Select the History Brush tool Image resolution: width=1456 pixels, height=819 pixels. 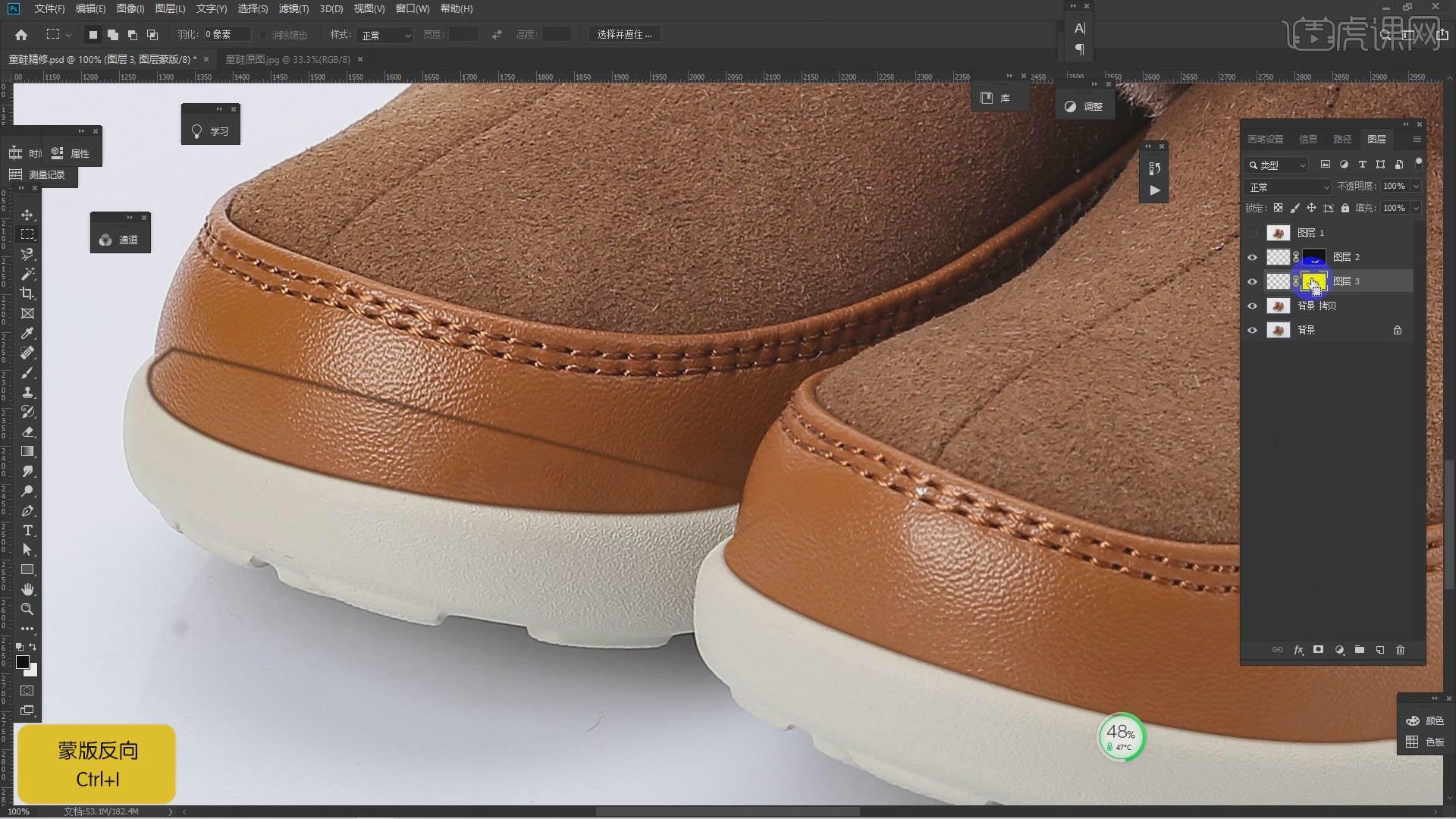pyautogui.click(x=27, y=412)
